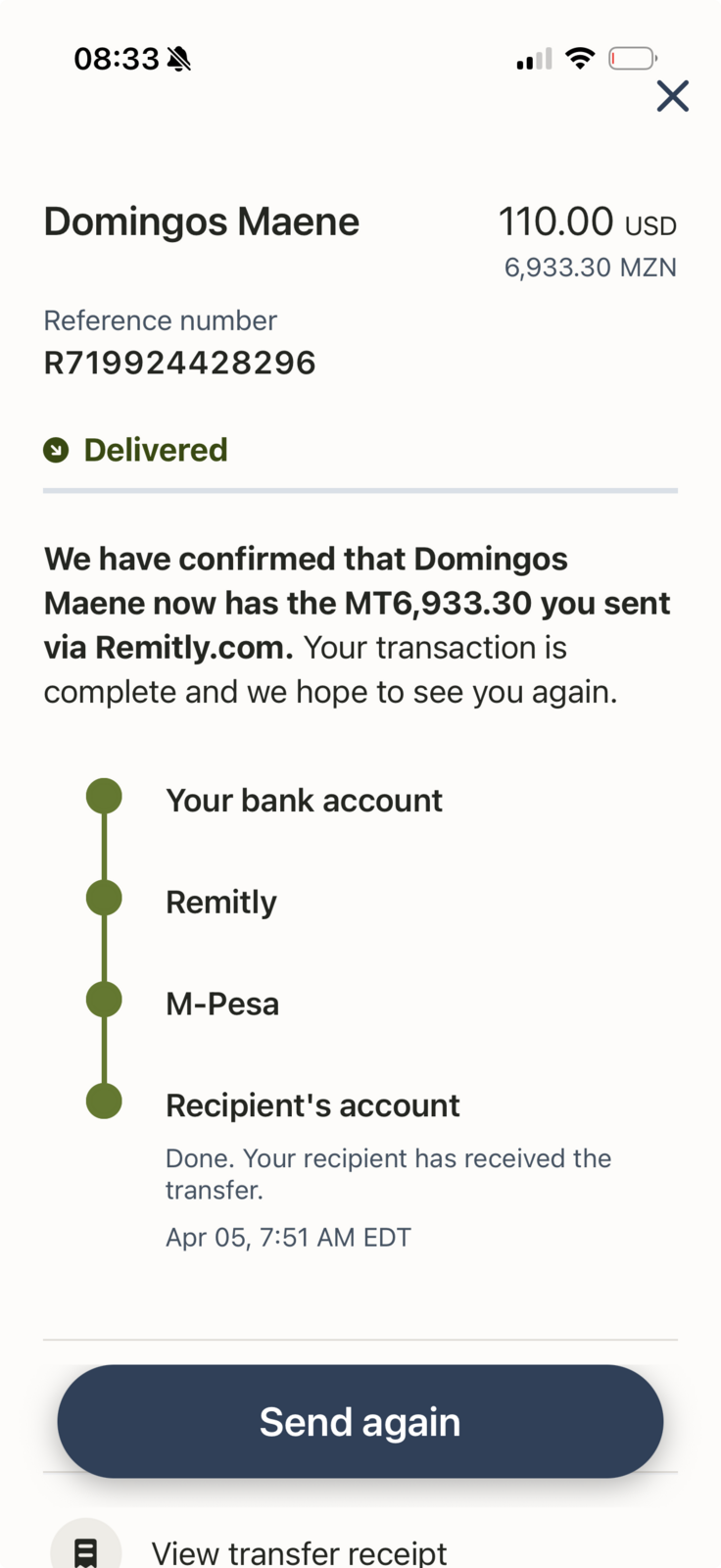Tap the 6,933.30 MZN converted amount
The image size is (721, 1568).
point(590,268)
